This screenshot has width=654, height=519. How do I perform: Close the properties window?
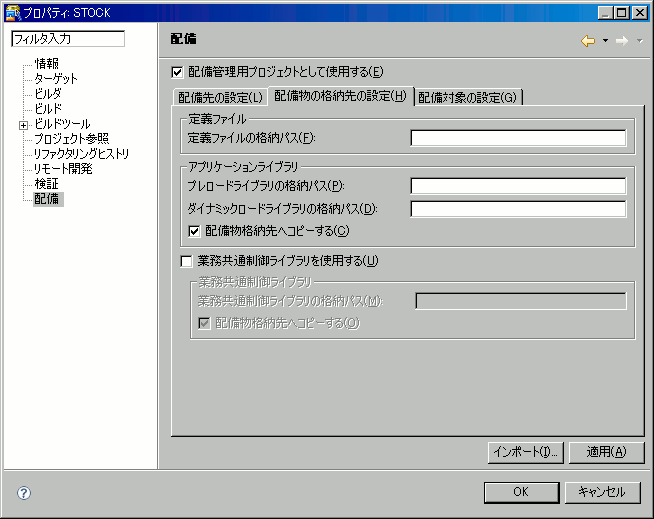click(639, 13)
